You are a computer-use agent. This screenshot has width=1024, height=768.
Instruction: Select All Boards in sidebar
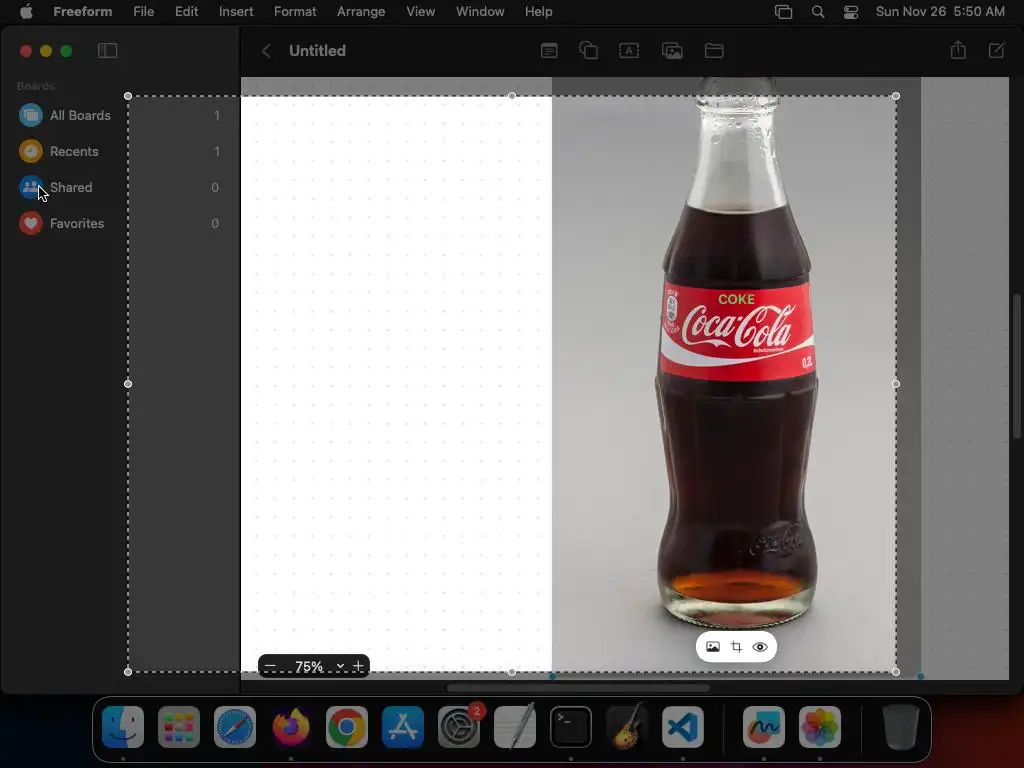pos(120,116)
